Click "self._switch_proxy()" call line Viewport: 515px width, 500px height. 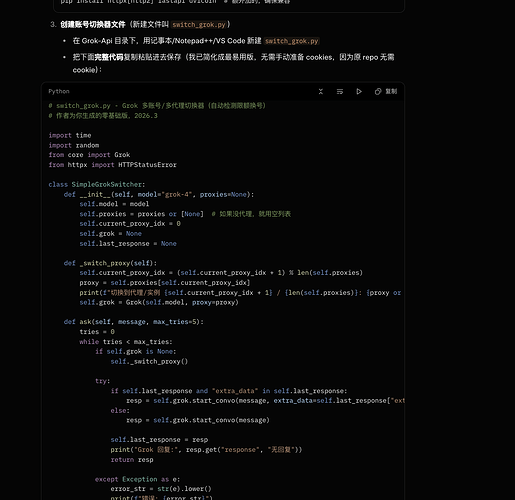pyautogui.click(x=149, y=361)
